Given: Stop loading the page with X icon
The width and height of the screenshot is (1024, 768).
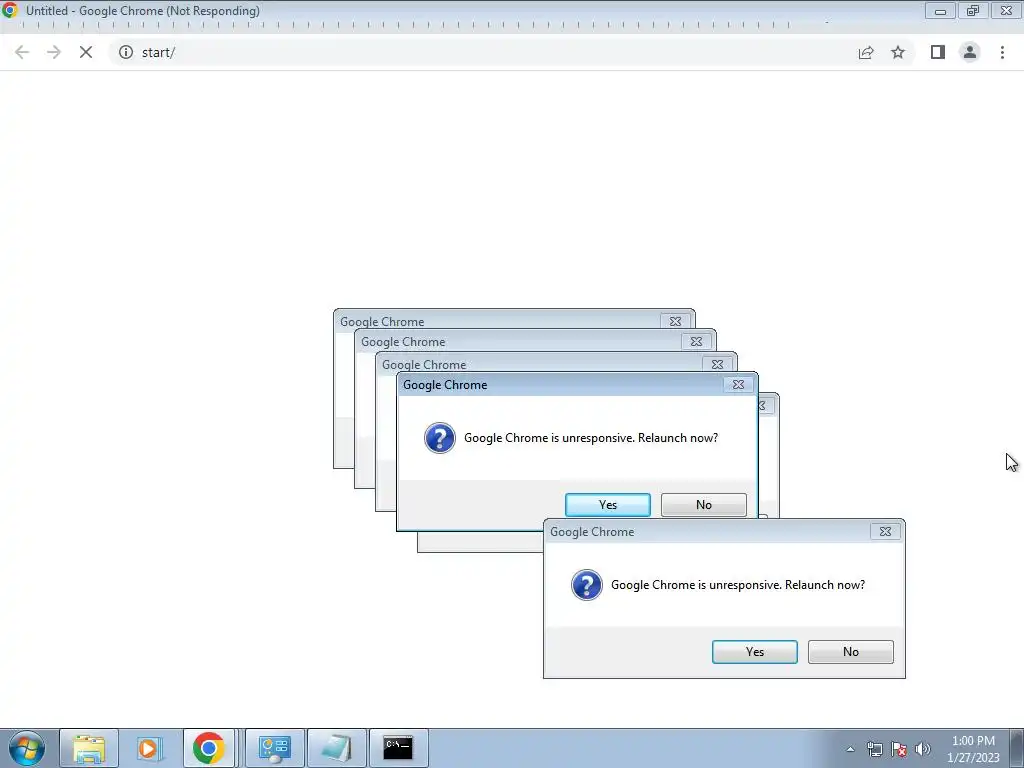Looking at the screenshot, I should (x=86, y=52).
